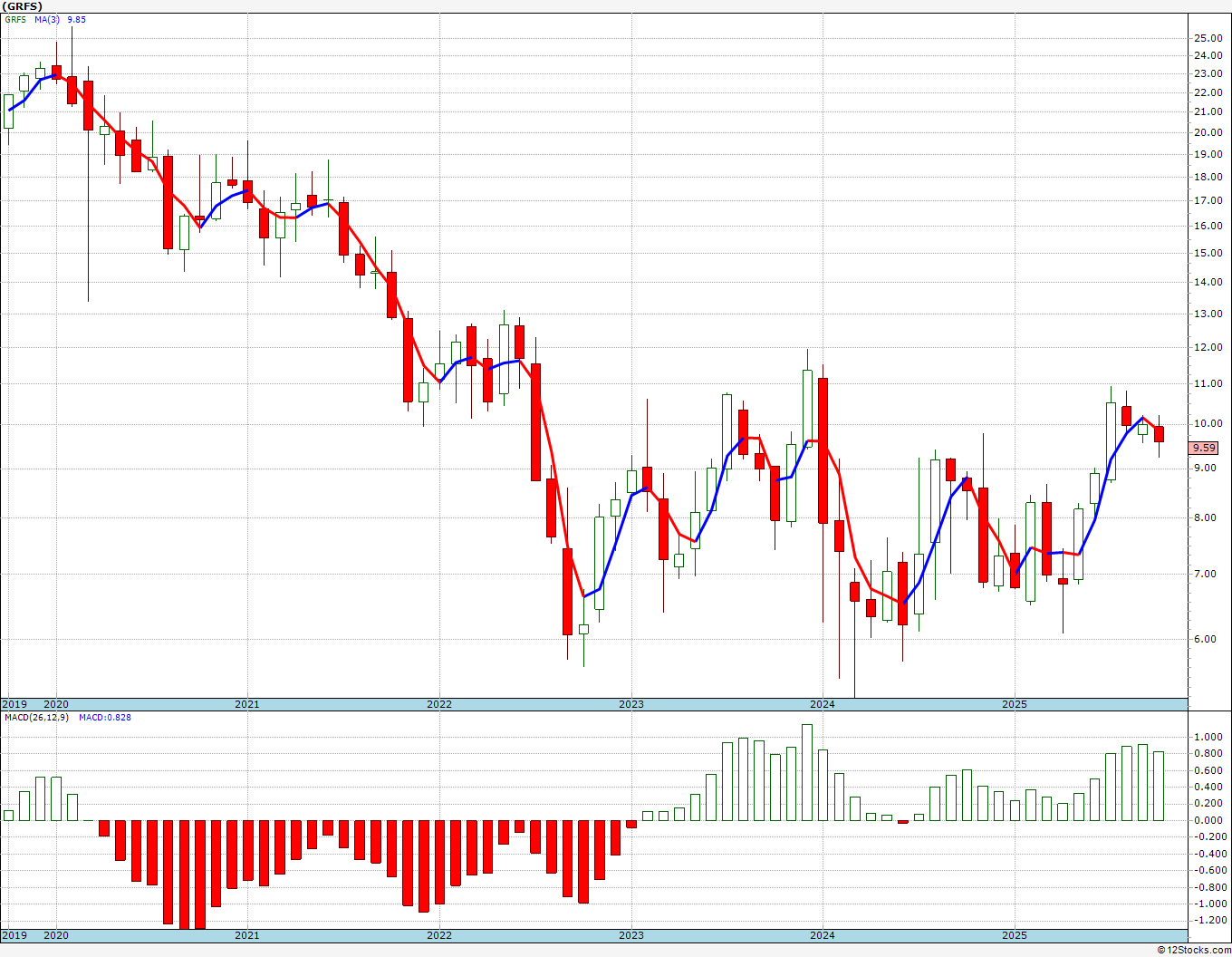The height and width of the screenshot is (957, 1232).
Task: Select 2025 on the MACD panel time axis
Action: pyautogui.click(x=1015, y=935)
